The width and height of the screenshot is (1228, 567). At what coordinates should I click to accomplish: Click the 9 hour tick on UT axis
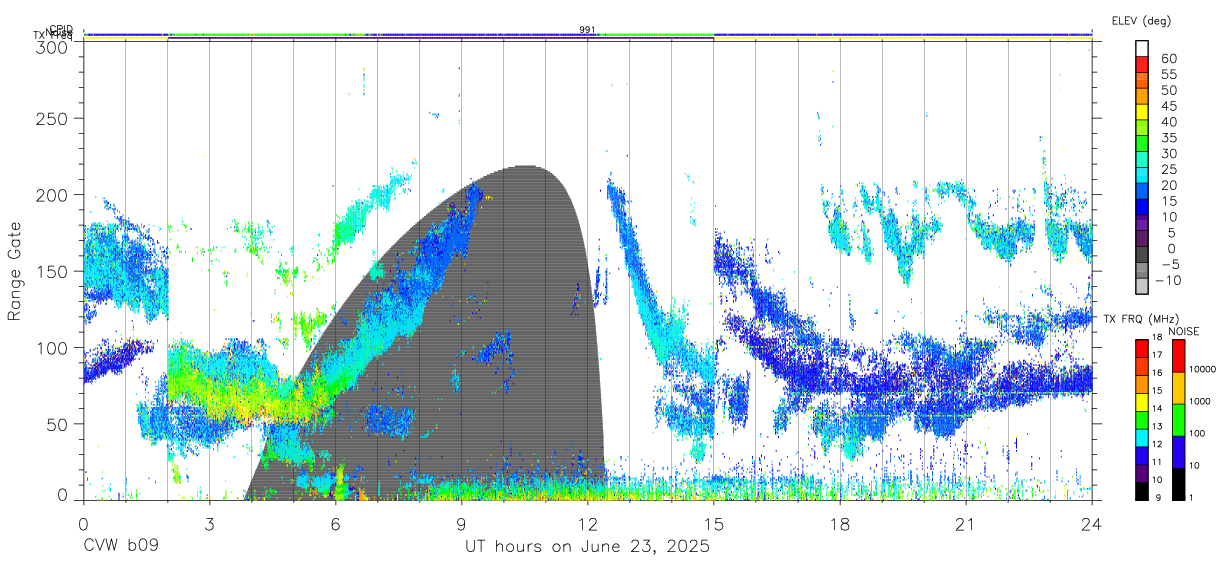[x=462, y=523]
